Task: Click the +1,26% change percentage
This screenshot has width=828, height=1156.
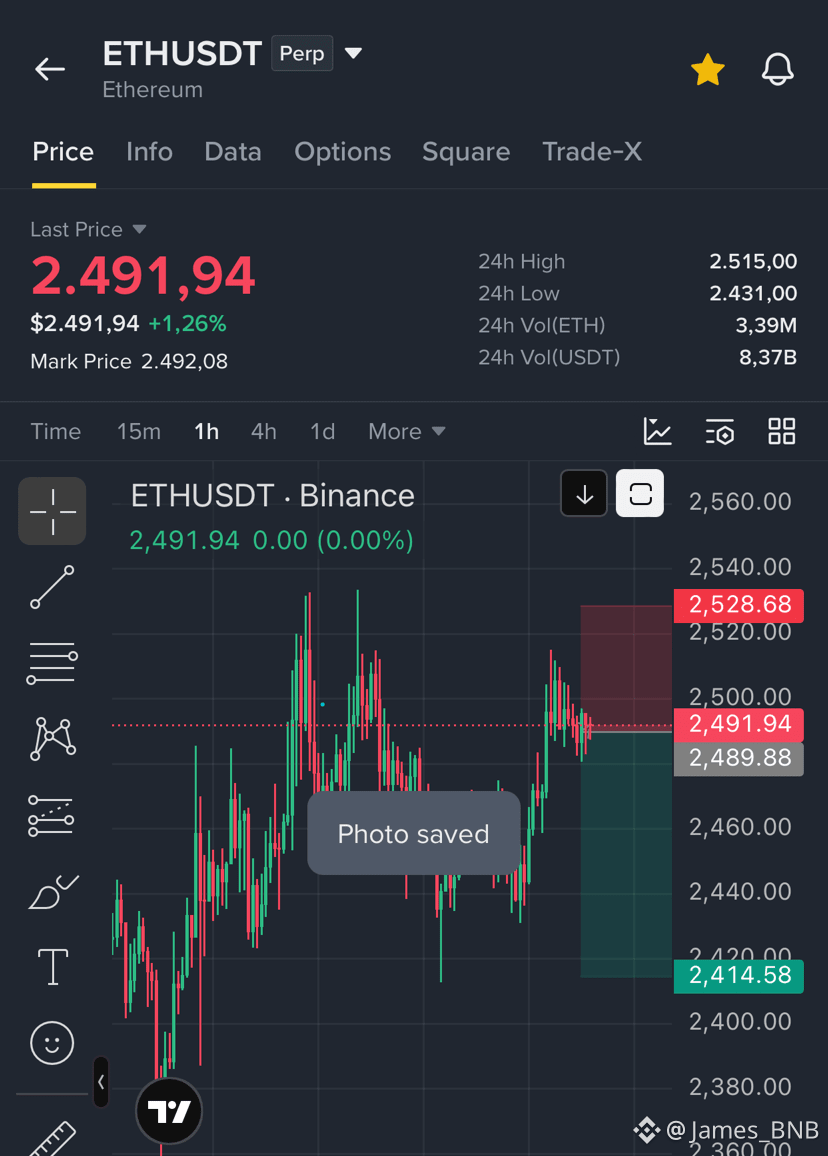Action: click(x=187, y=324)
